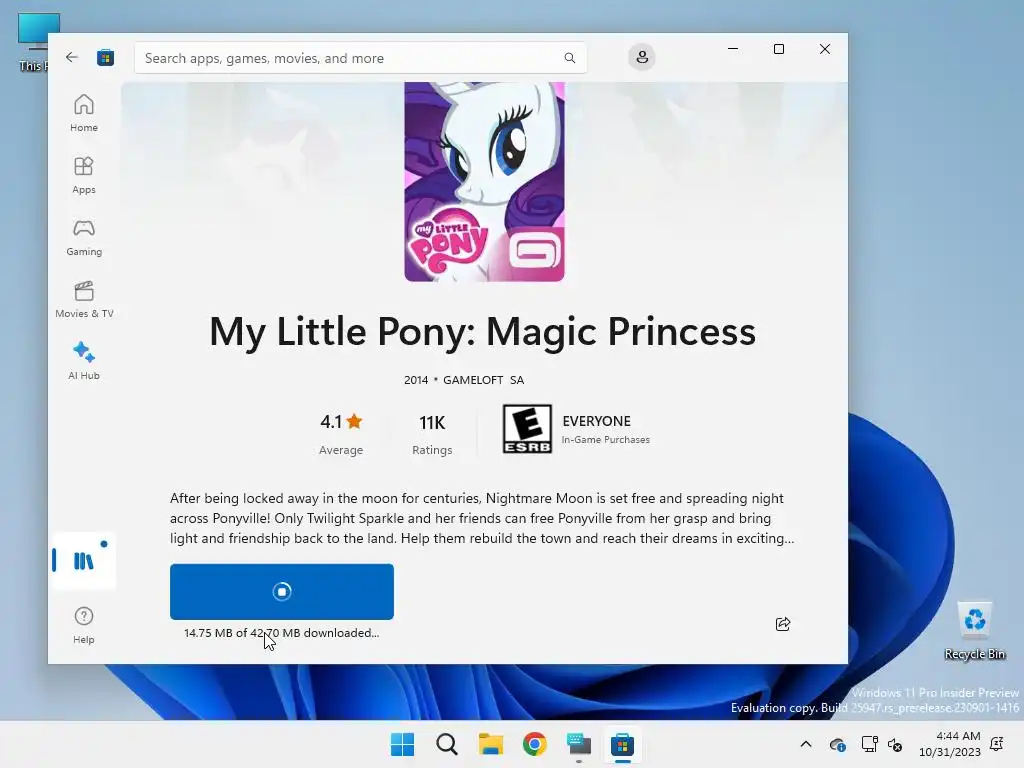Click the Microsoft Store logo icon in title bar
Image resolution: width=1024 pixels, height=768 pixels.
tap(106, 57)
